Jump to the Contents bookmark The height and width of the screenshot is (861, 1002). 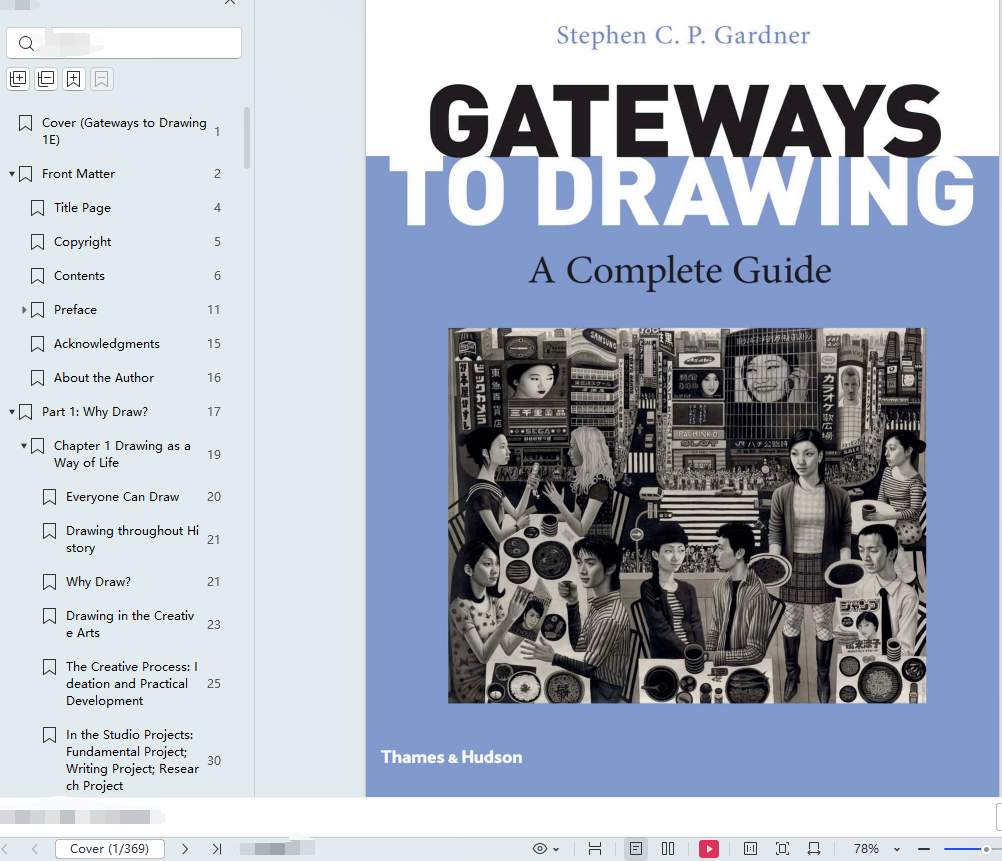click(79, 275)
